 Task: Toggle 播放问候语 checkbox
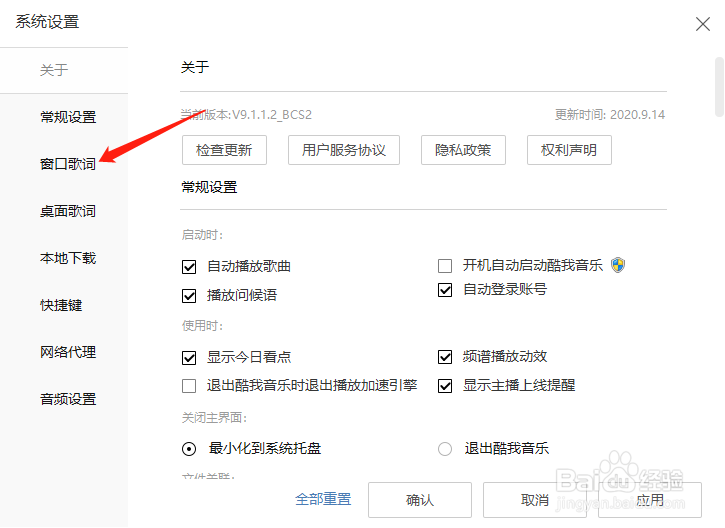[189, 295]
